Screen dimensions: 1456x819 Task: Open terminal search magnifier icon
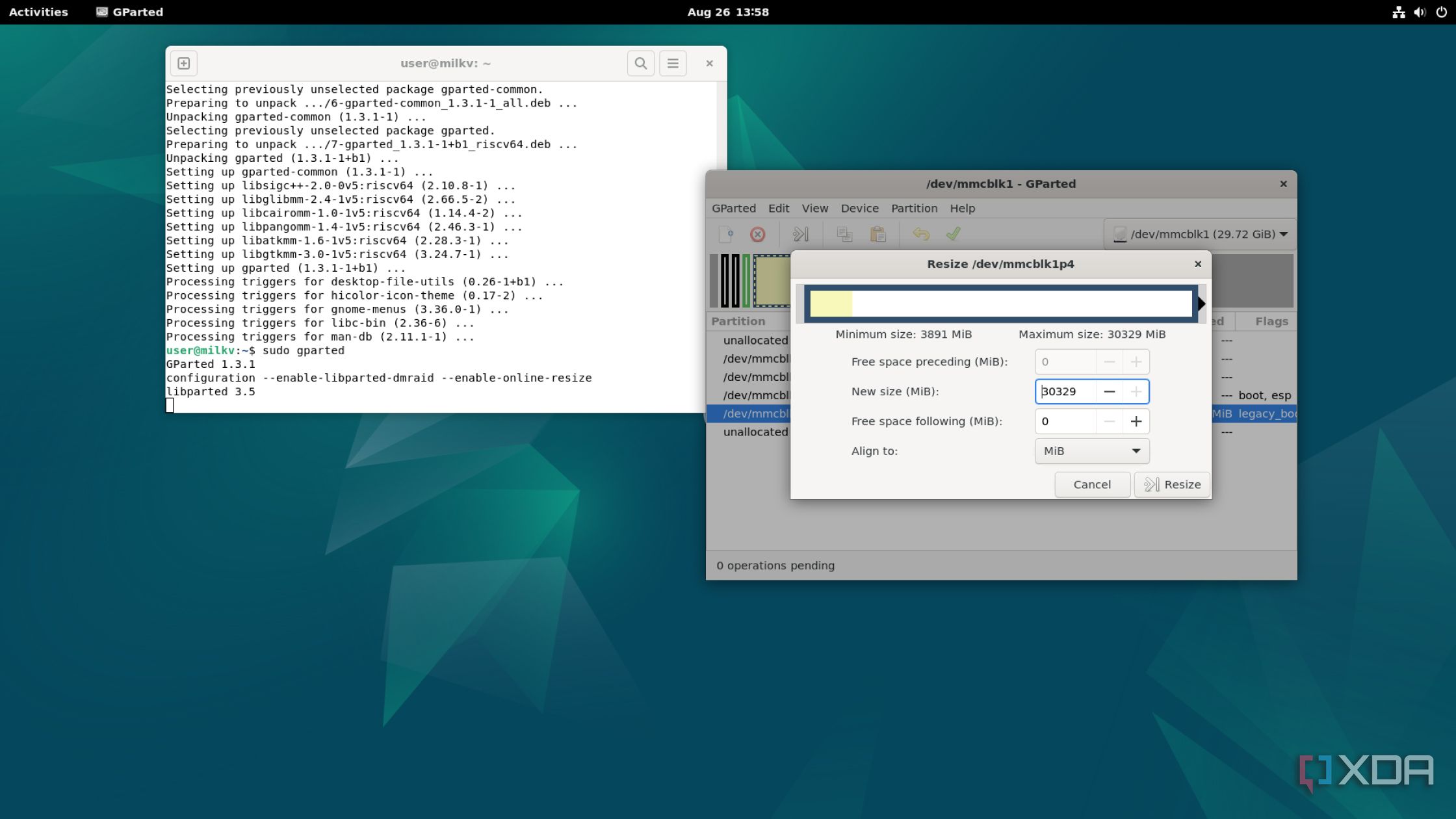[x=640, y=63]
